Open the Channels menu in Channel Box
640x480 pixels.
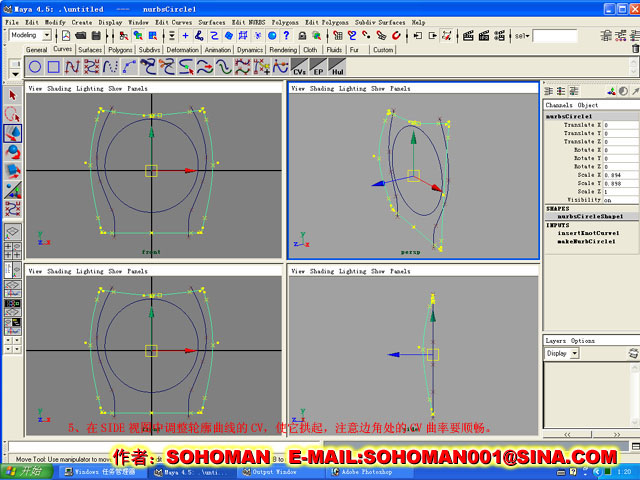559,105
